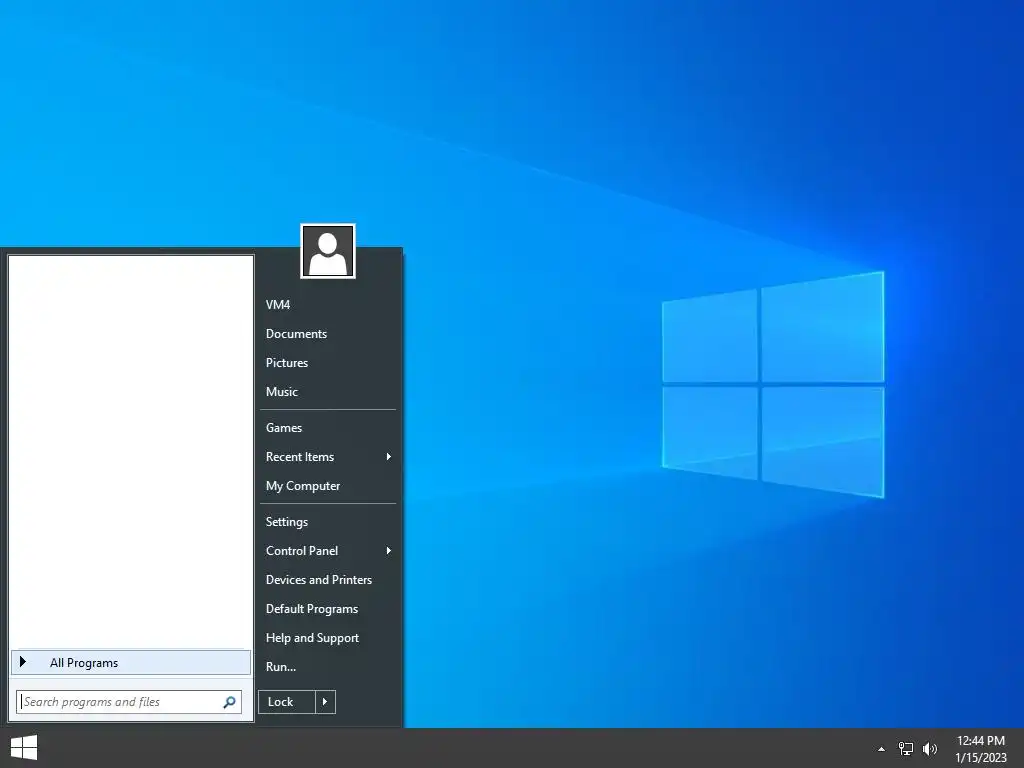Open the volume speaker tray icon
Image resolution: width=1024 pixels, height=768 pixels.
pyautogui.click(x=930, y=749)
